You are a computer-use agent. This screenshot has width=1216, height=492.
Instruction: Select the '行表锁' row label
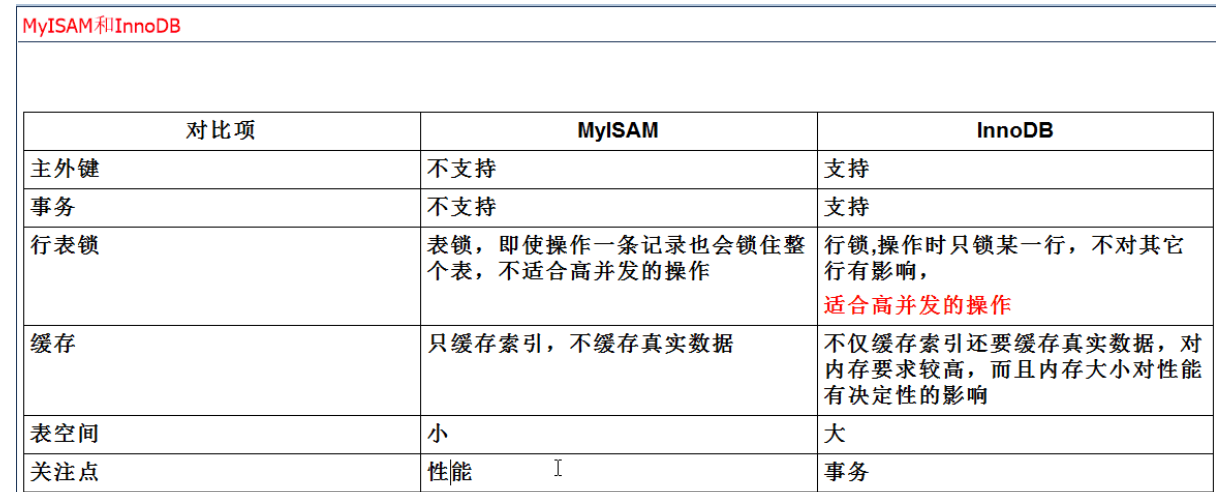click(x=66, y=245)
